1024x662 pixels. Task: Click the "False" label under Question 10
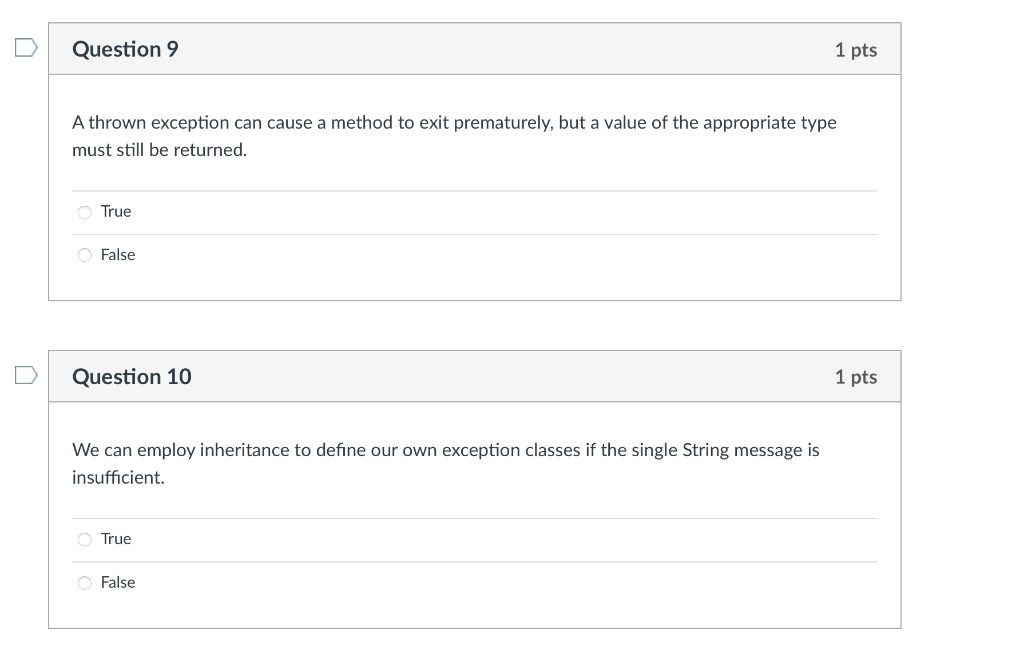pyautogui.click(x=118, y=582)
